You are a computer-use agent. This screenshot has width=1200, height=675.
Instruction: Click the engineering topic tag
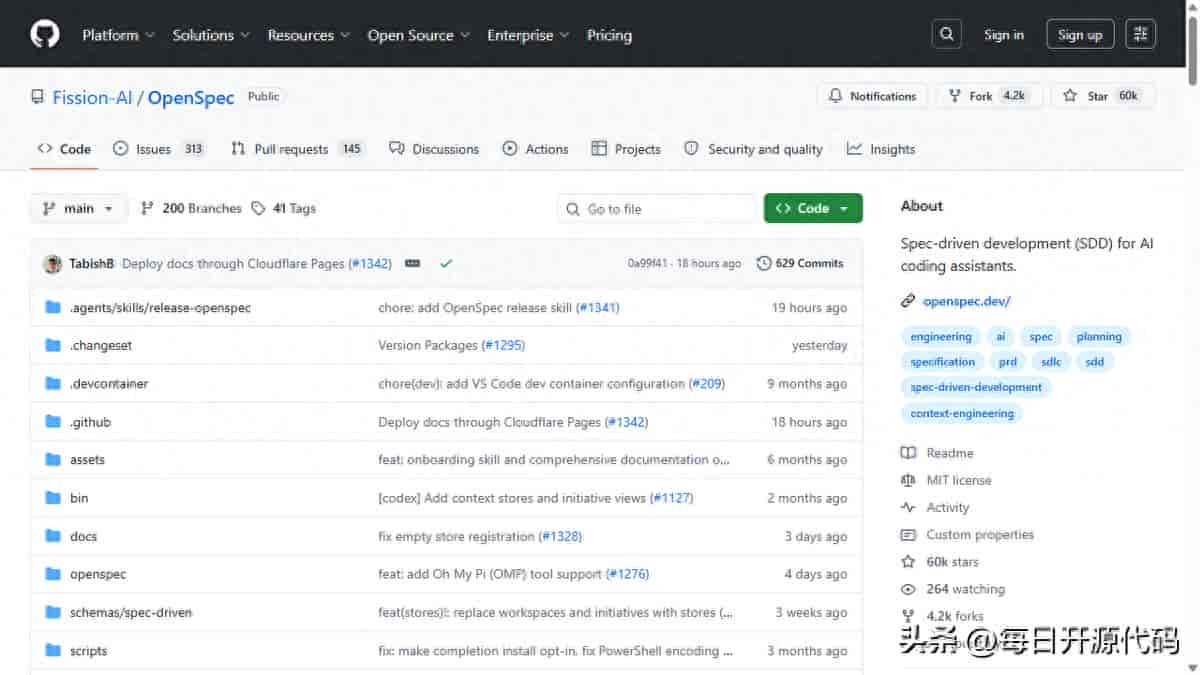pyautogui.click(x=941, y=336)
